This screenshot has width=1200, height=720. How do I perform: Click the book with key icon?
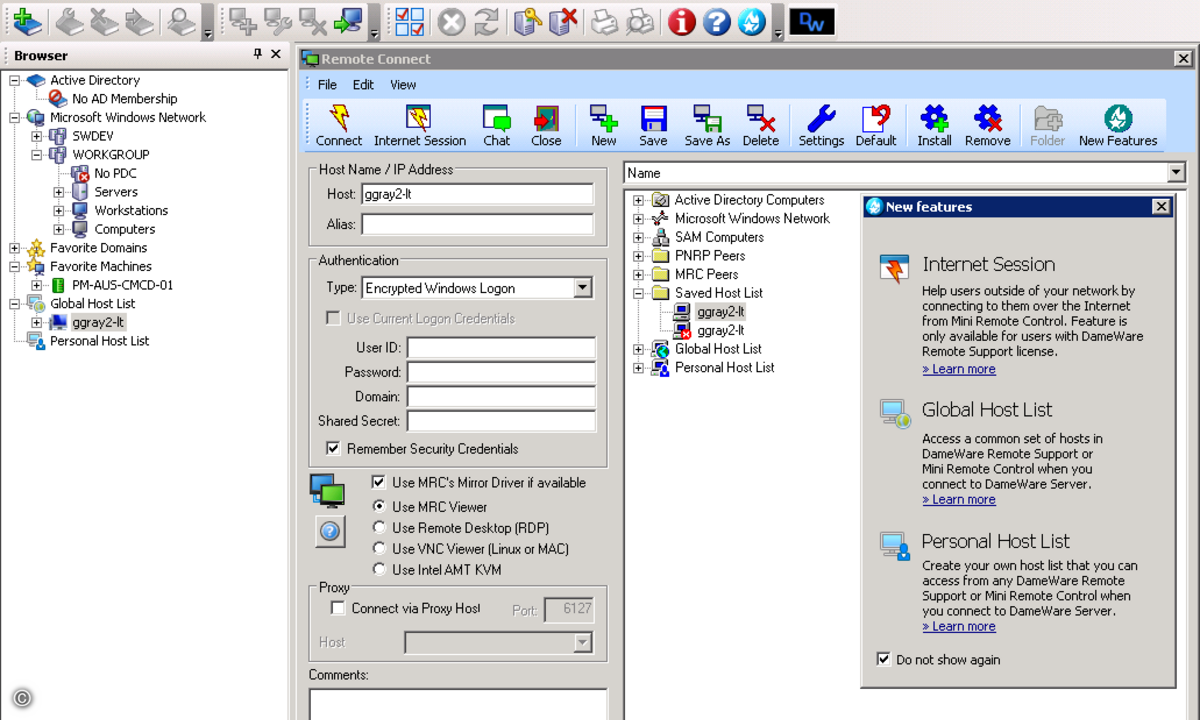[528, 21]
